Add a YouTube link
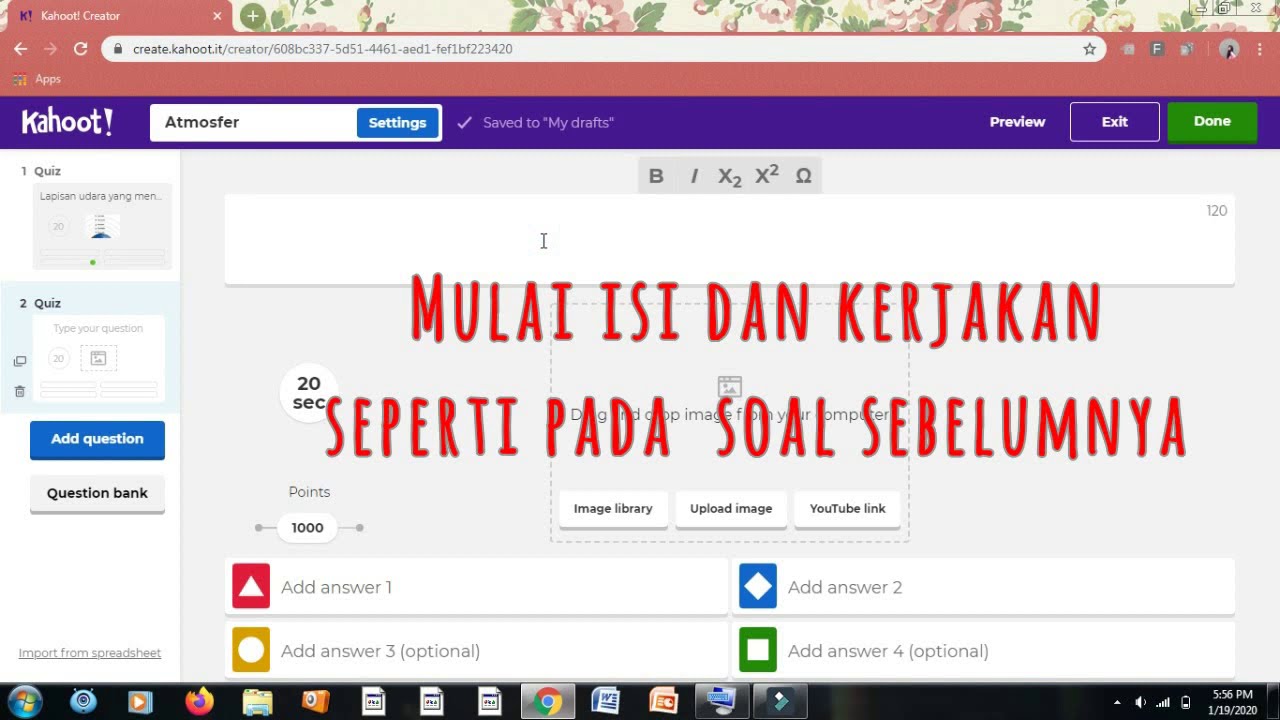 coord(848,509)
